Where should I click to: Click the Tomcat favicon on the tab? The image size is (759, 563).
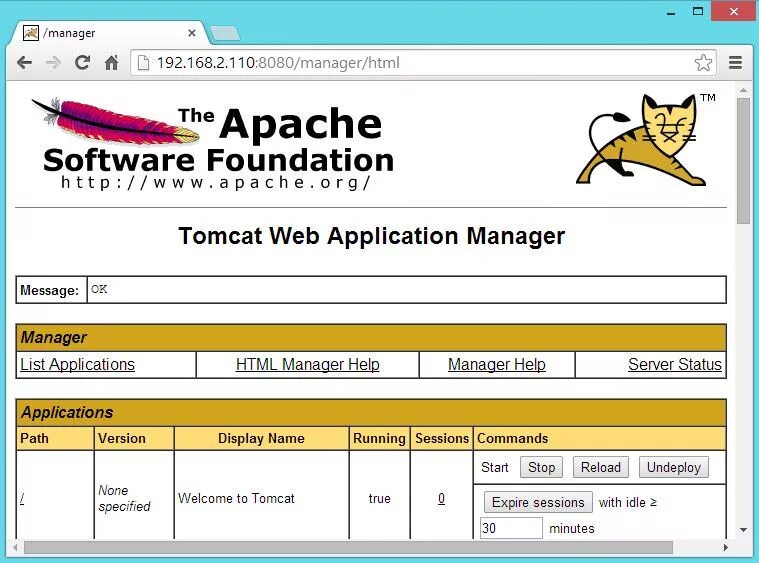pos(31,33)
